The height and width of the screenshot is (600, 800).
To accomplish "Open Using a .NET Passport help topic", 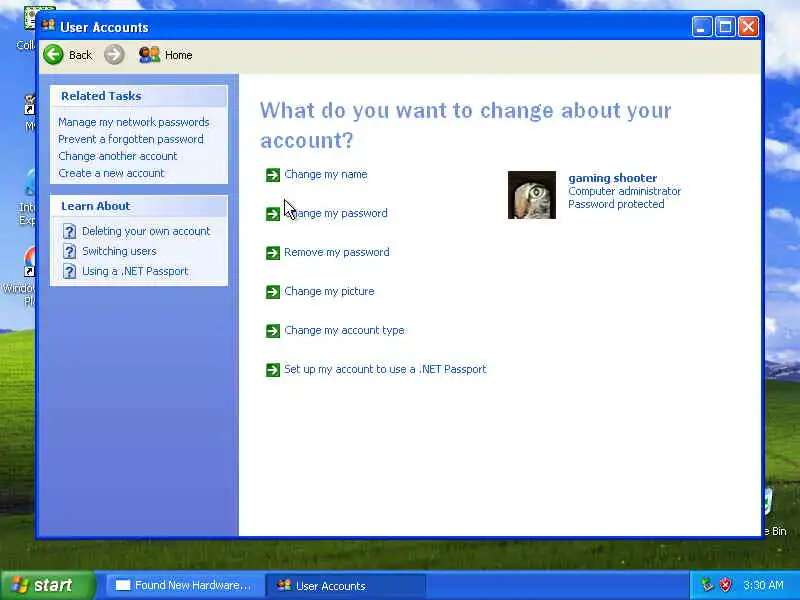I will pos(135,271).
